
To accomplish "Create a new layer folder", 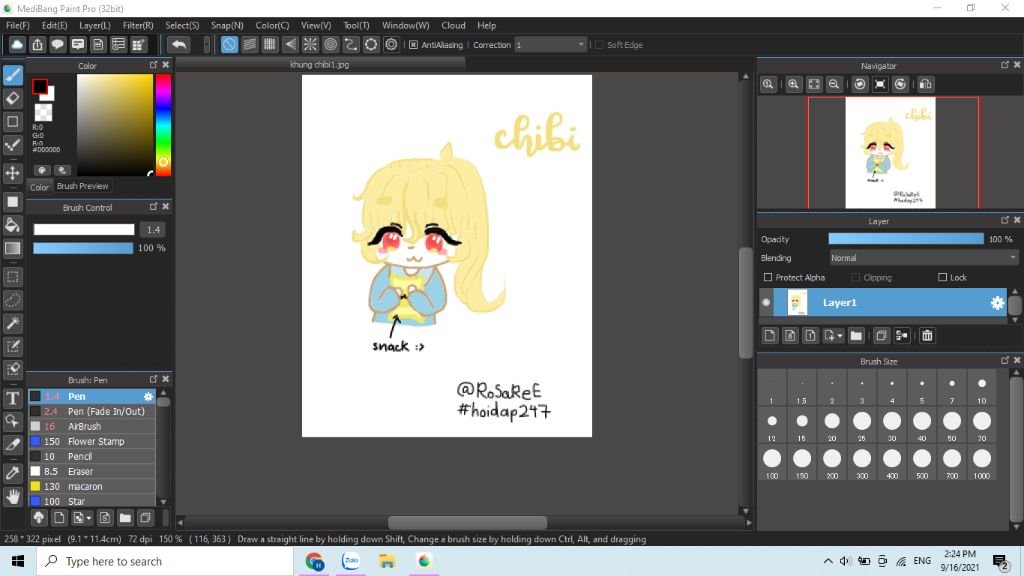I will click(856, 336).
